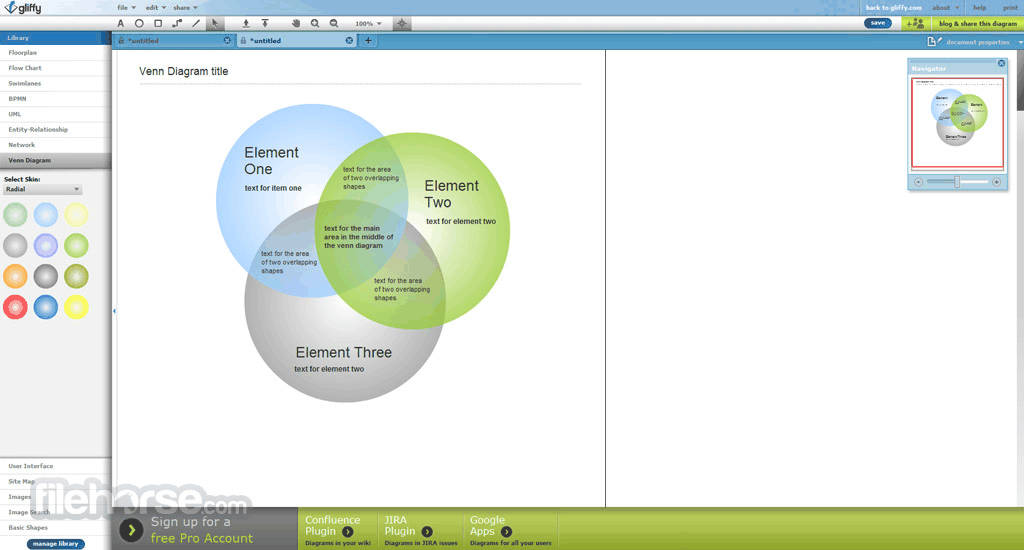Viewport: 1024px width, 550px height.
Task: Select the Text tool in toolbar
Action: click(121, 23)
